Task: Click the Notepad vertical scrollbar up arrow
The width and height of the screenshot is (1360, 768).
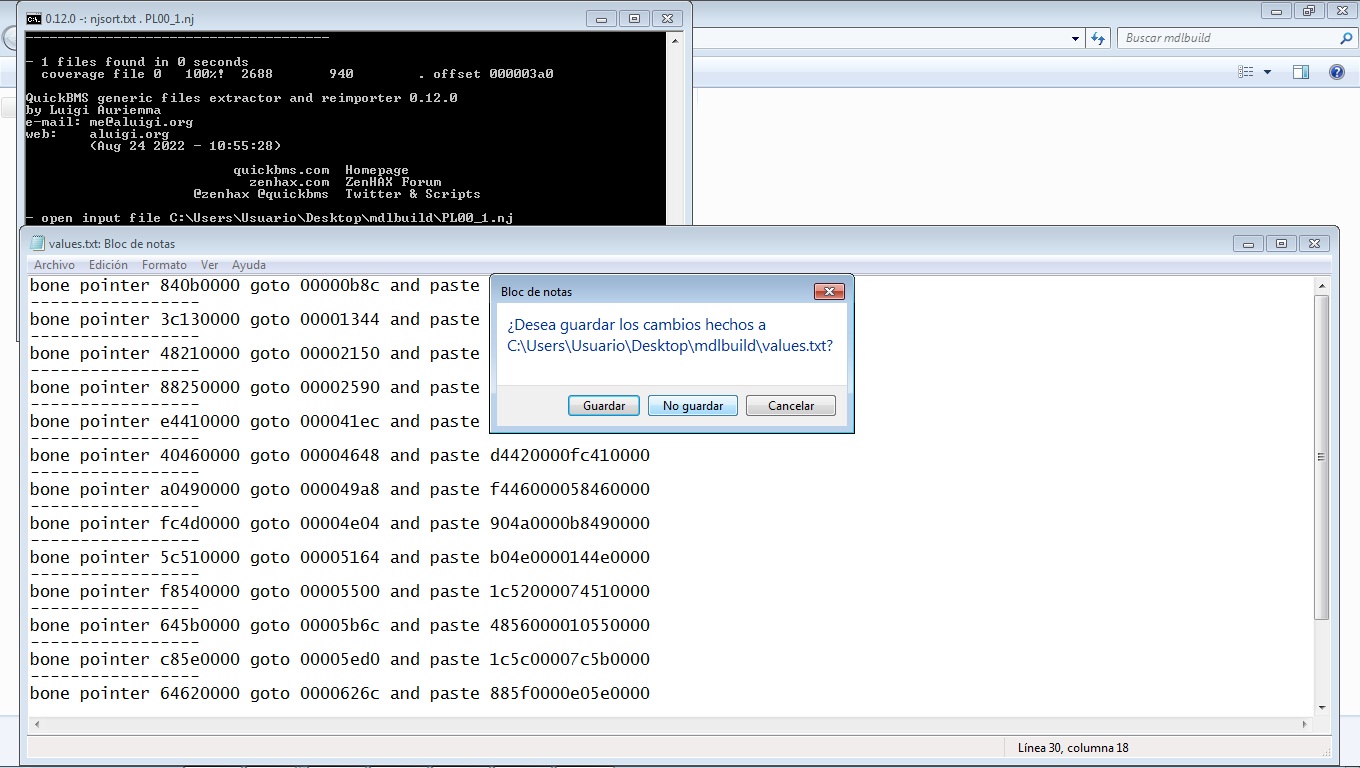Action: click(1322, 286)
